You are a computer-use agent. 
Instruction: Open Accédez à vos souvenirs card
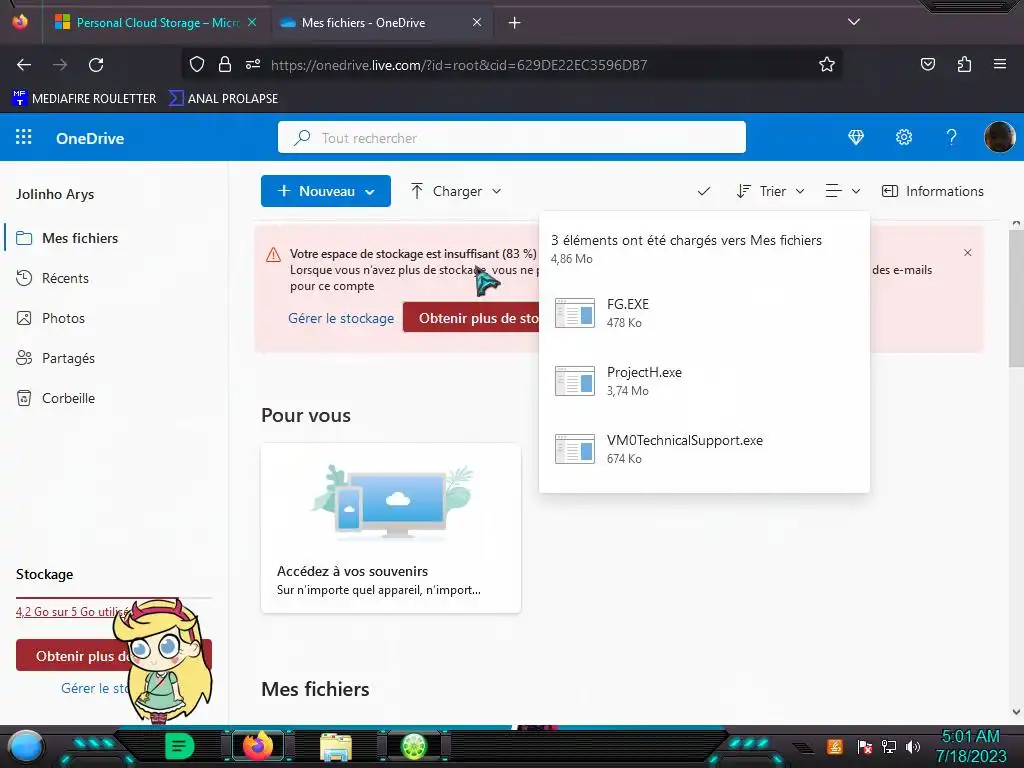pos(391,528)
